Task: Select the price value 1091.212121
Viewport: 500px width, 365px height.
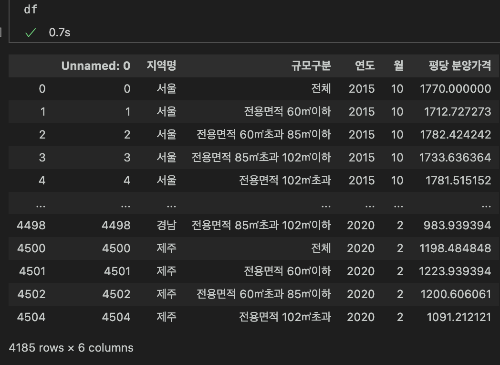Action: 459,317
